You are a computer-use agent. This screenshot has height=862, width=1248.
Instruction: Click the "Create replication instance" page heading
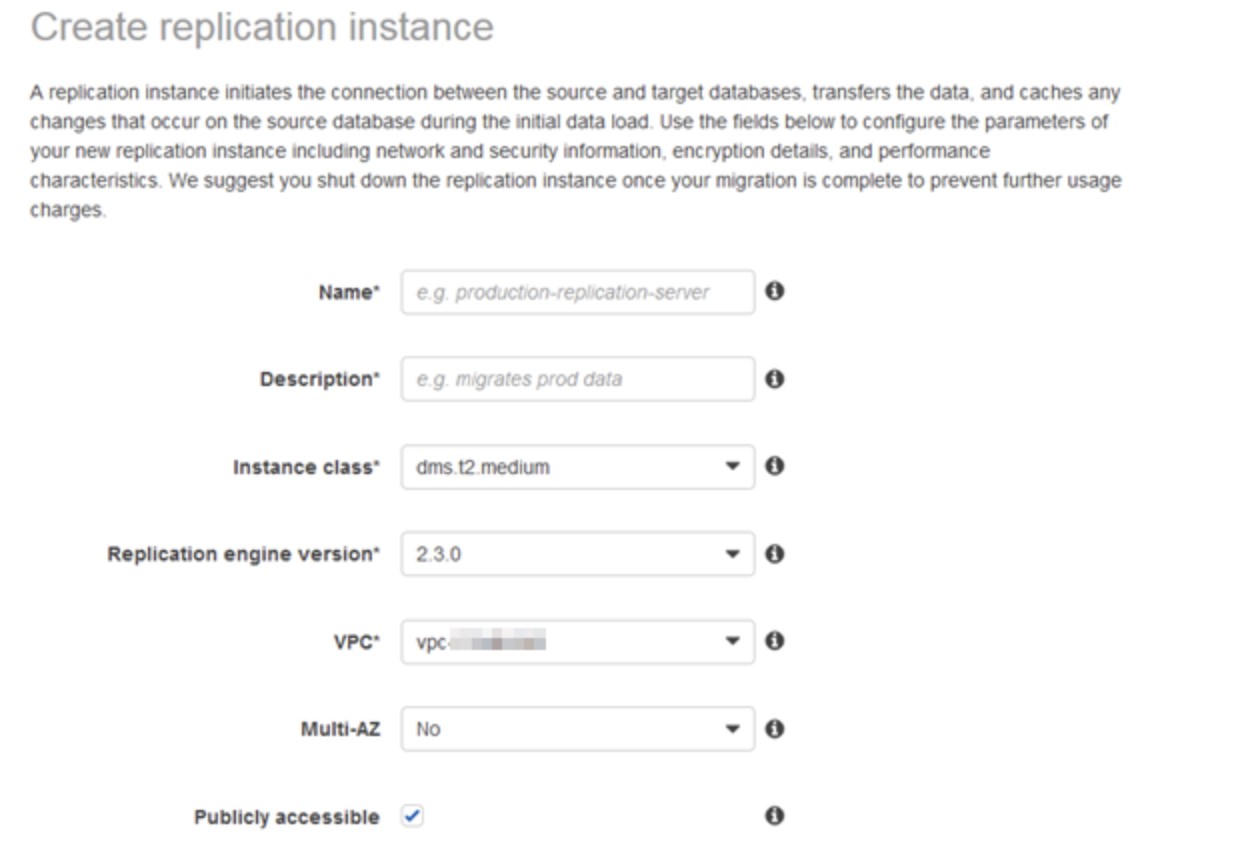click(262, 27)
